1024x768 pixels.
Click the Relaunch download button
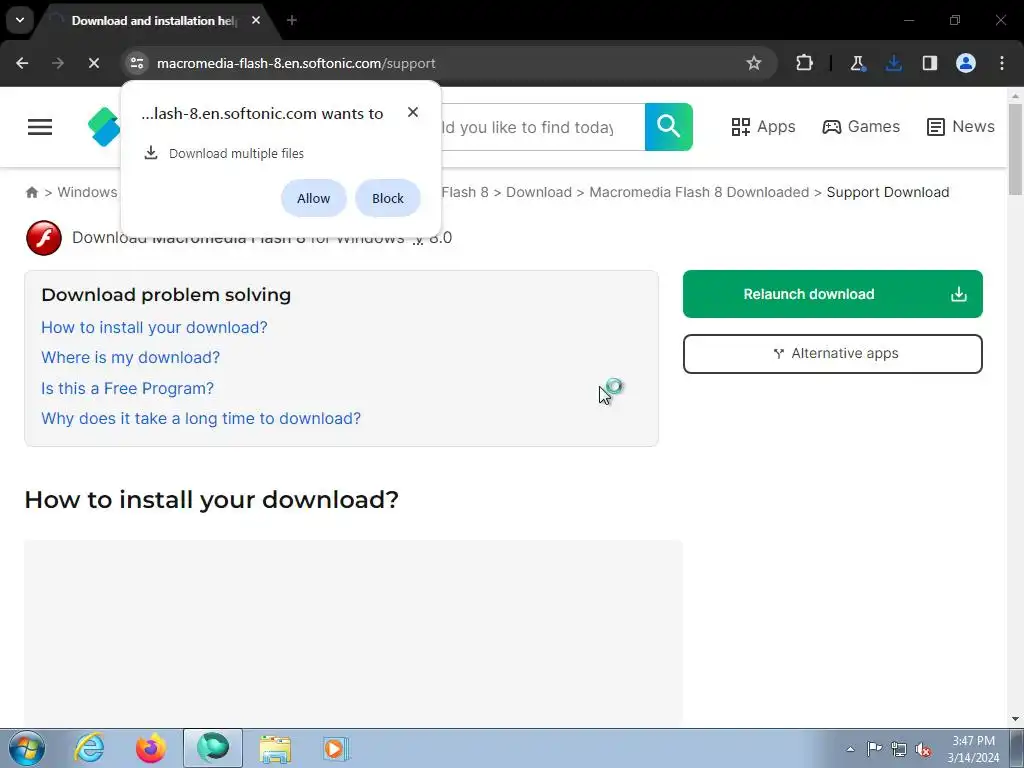[x=833, y=294]
